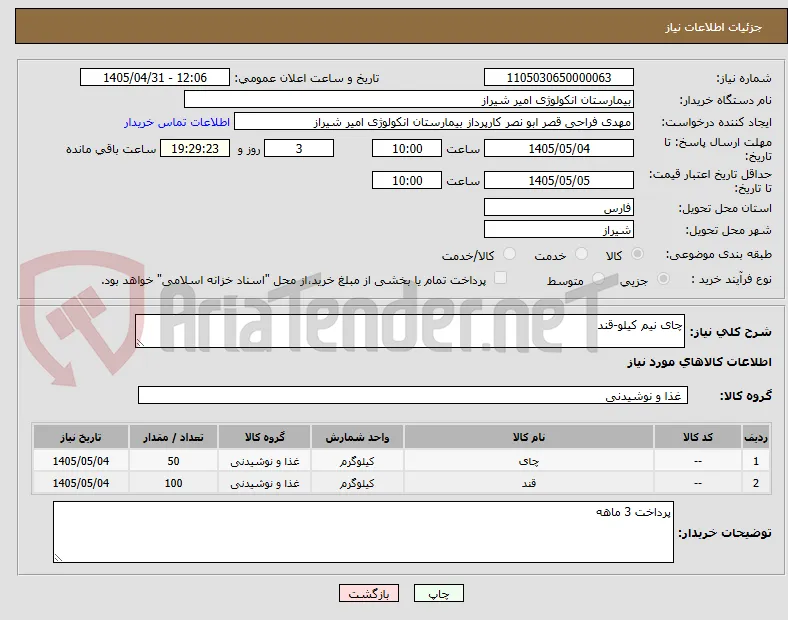Click the قند item name cell
The width and height of the screenshot is (788, 620).
[529, 483]
